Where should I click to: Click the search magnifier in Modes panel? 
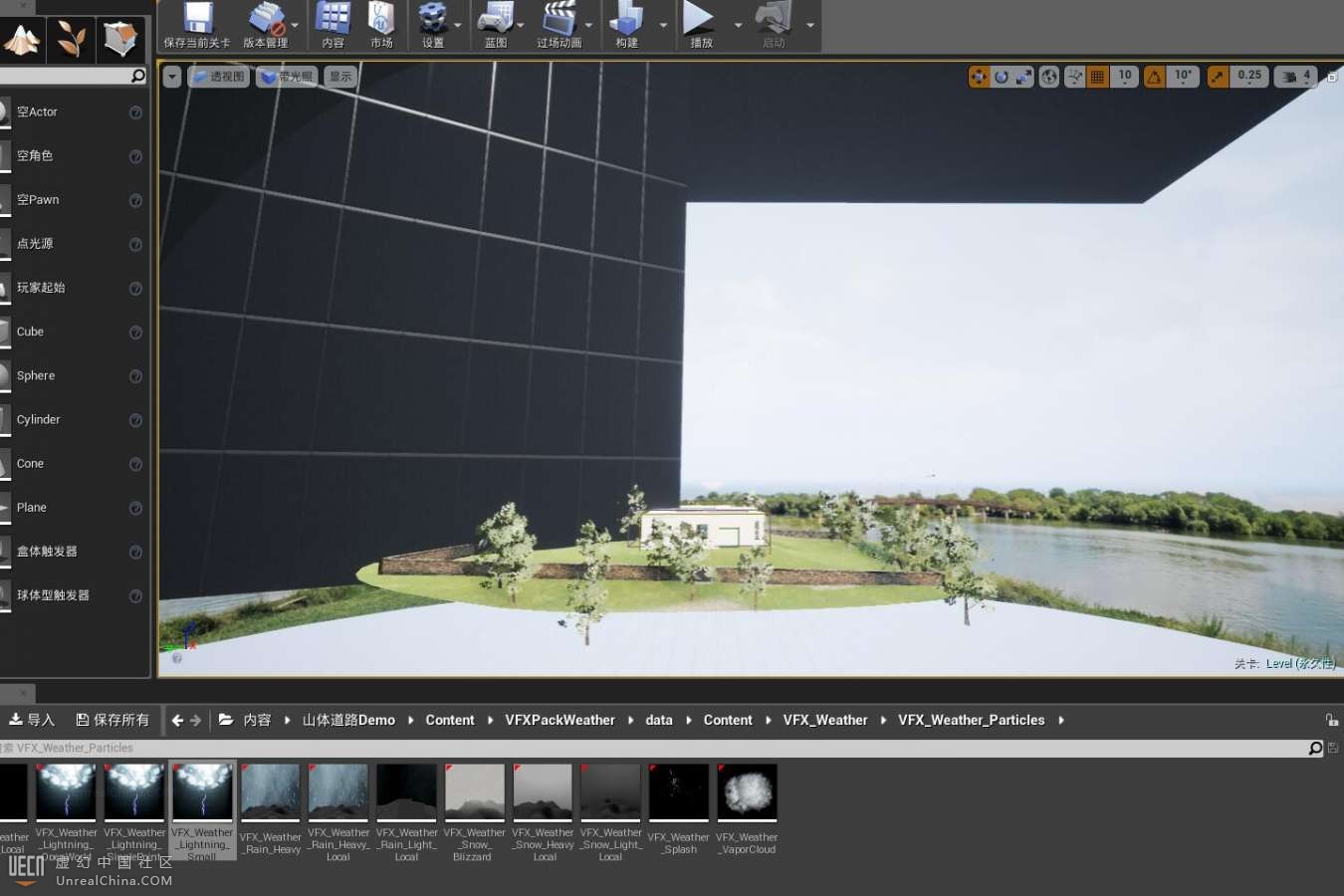138,76
